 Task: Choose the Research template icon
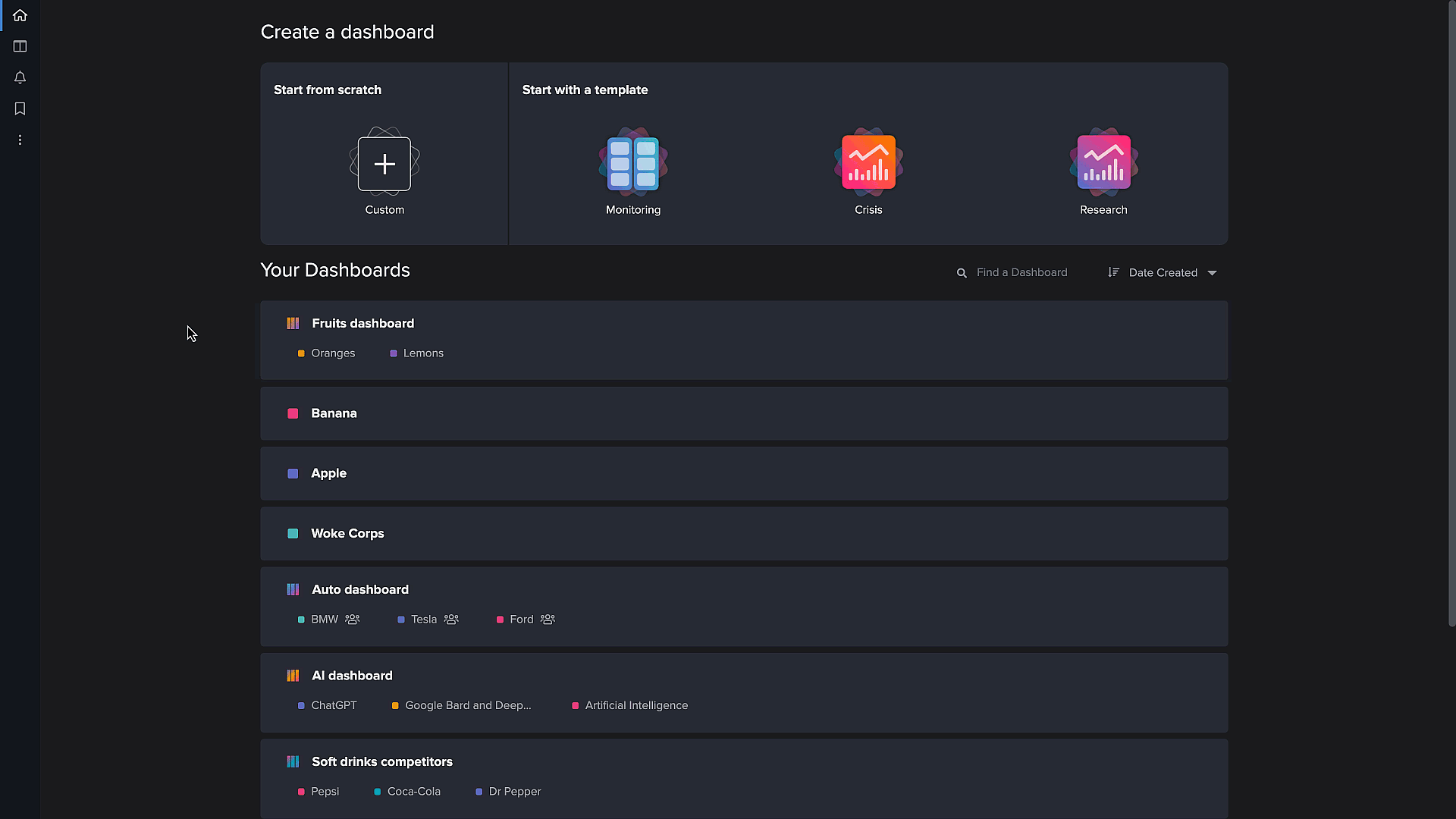1103,162
